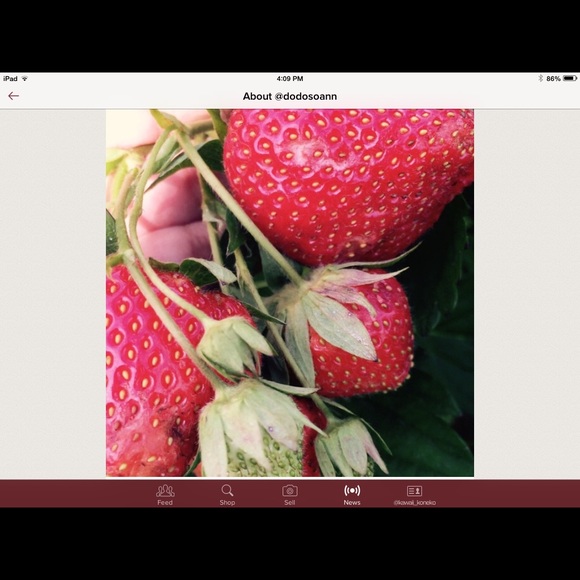580x580 pixels.
Task: Tap the iPad carrier label
Action: pos(10,78)
